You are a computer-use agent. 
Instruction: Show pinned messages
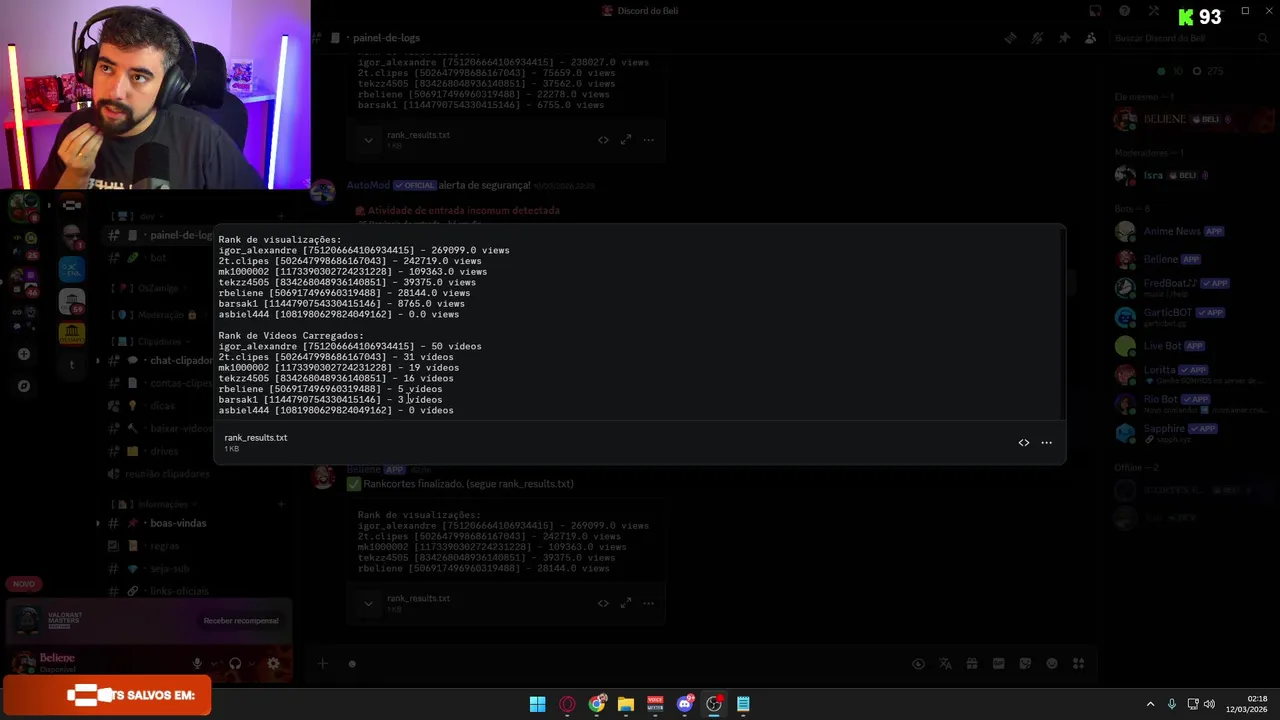tap(1064, 38)
